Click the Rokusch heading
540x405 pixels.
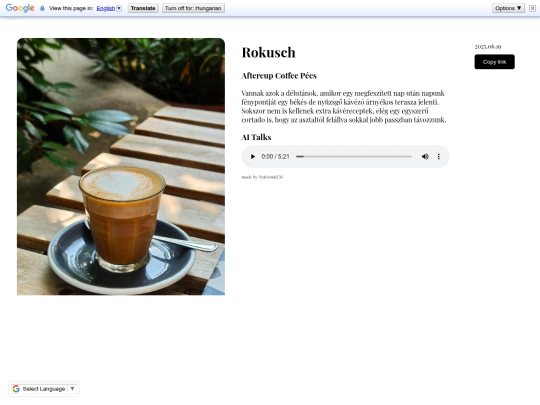(x=268, y=53)
